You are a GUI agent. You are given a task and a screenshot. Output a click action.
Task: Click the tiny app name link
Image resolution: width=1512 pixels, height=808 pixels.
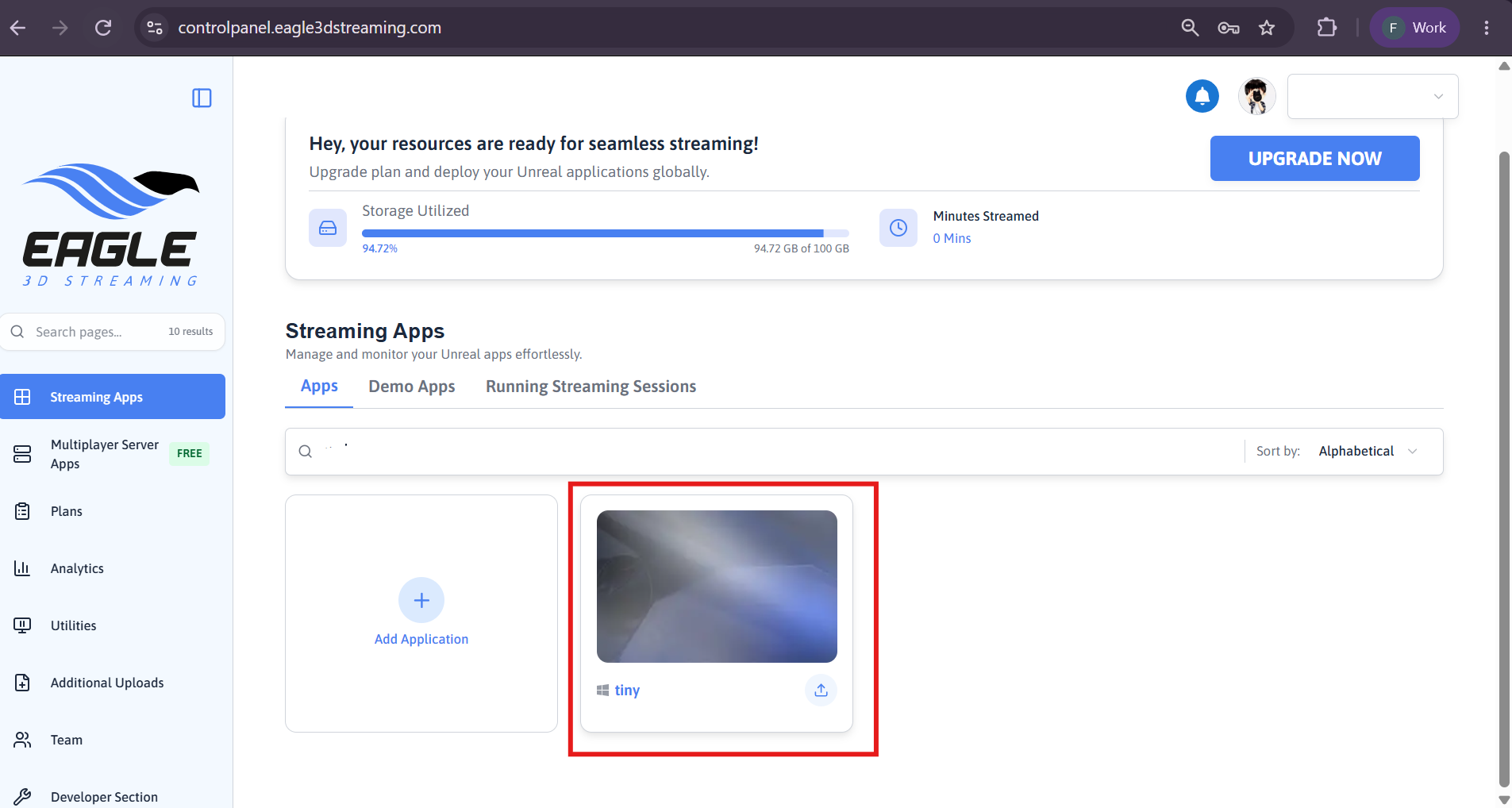coord(627,691)
